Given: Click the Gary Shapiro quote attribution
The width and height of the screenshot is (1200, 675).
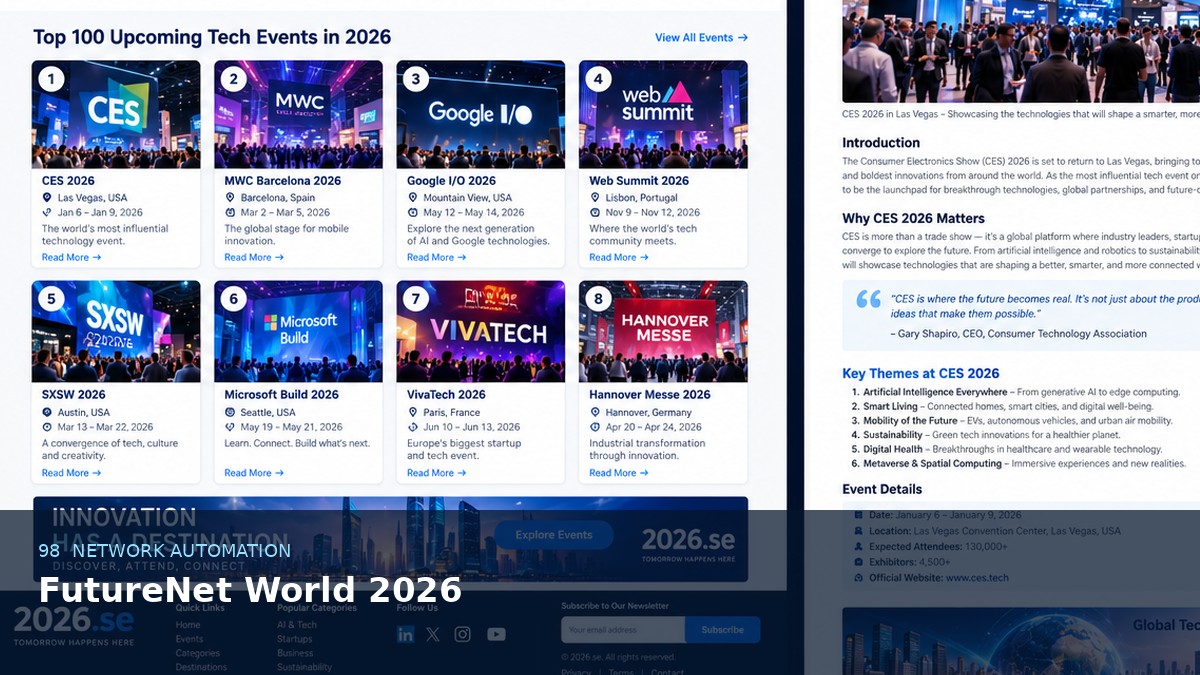Looking at the screenshot, I should pos(1018,334).
